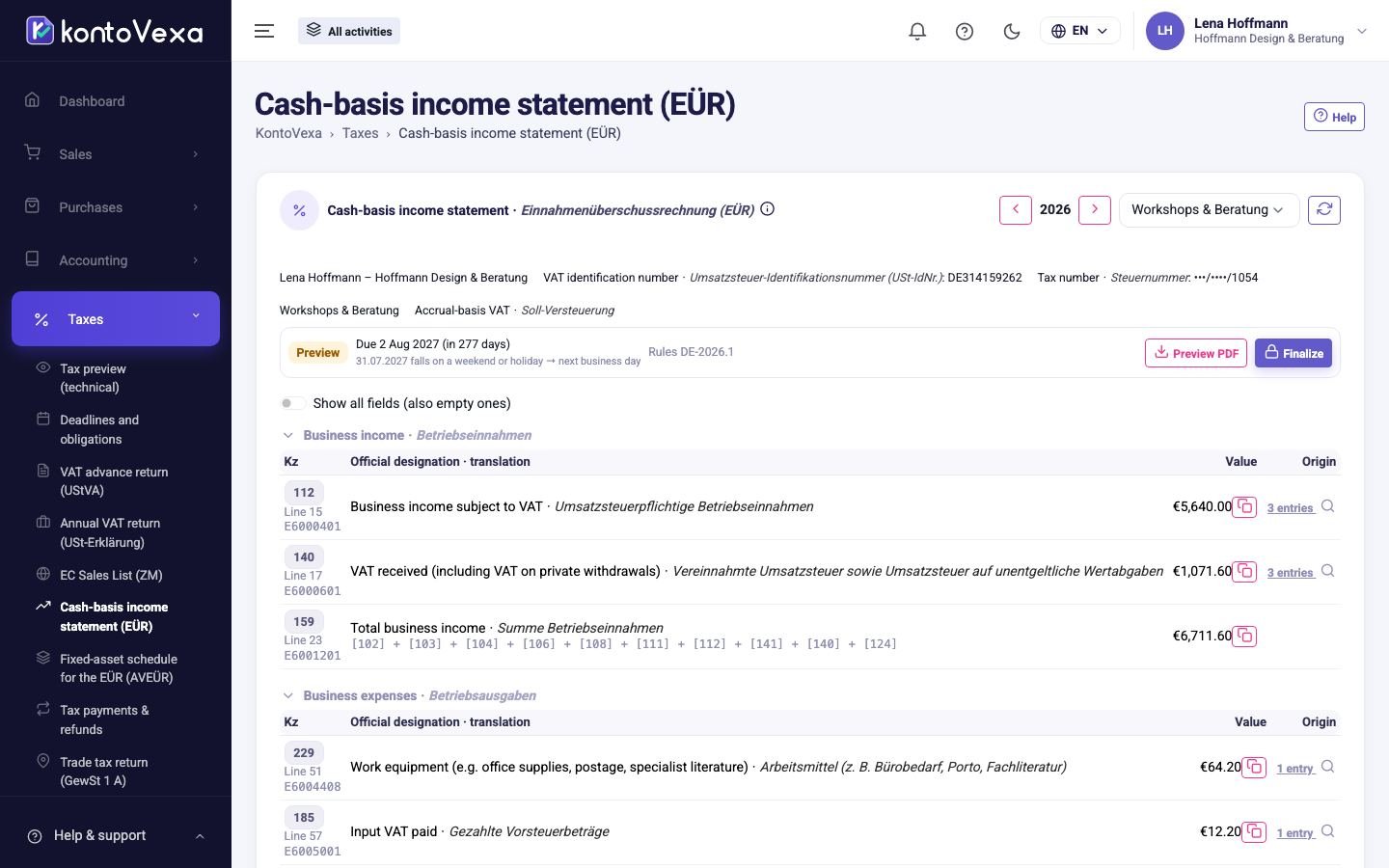The image size is (1389, 868).
Task: Switch to dark mode with moon icon
Action: 1012,31
